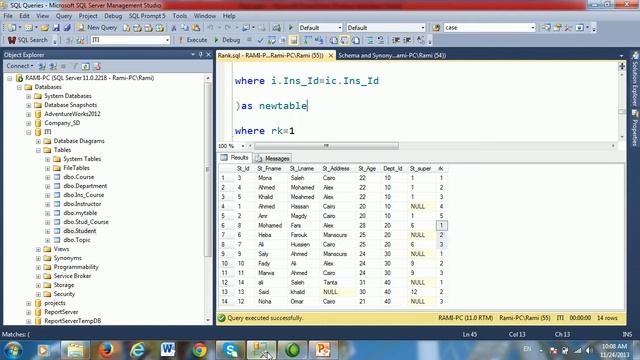640x360 pixels.
Task: Open the Windows Start menu
Action: [13, 350]
